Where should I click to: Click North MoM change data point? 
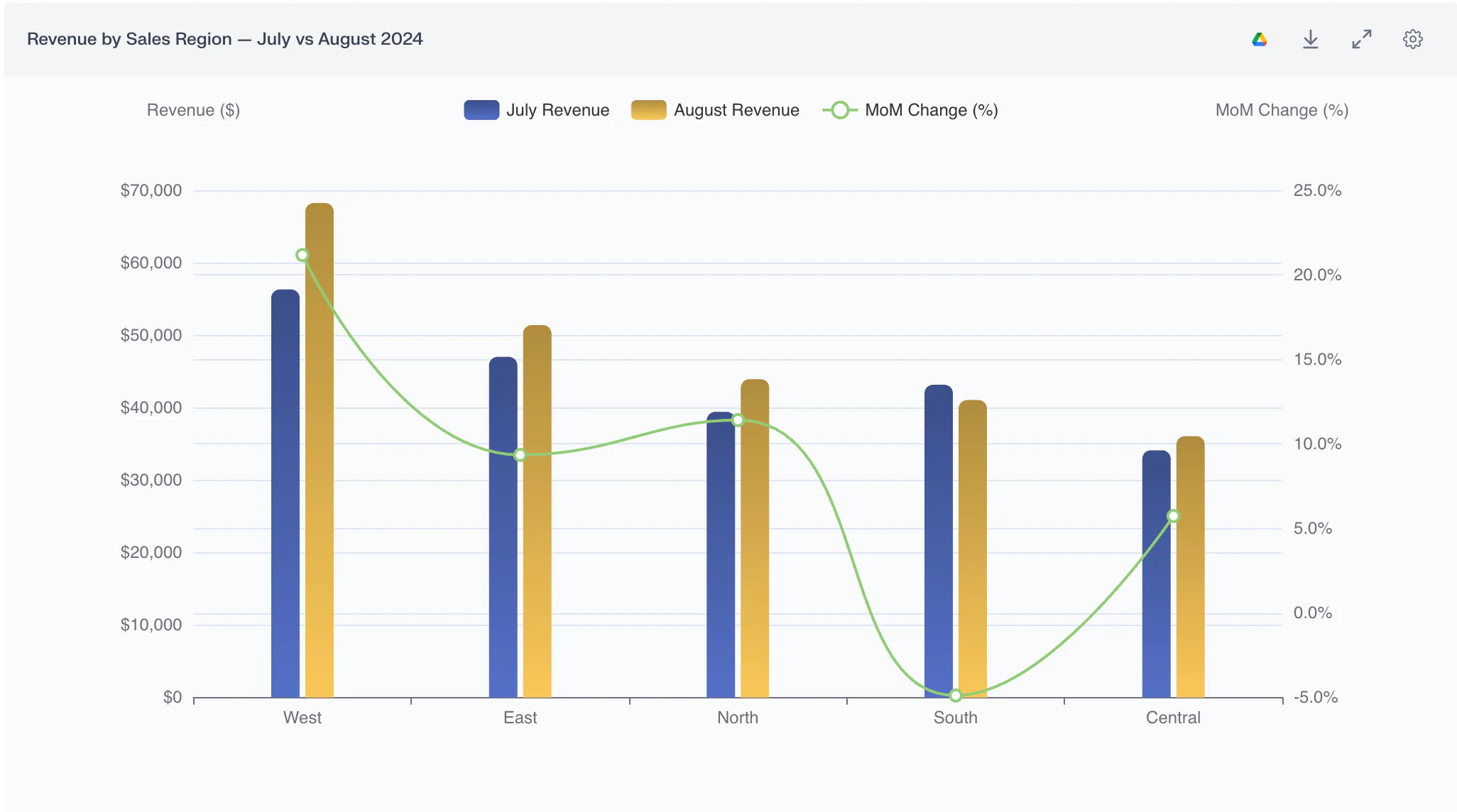pos(738,420)
